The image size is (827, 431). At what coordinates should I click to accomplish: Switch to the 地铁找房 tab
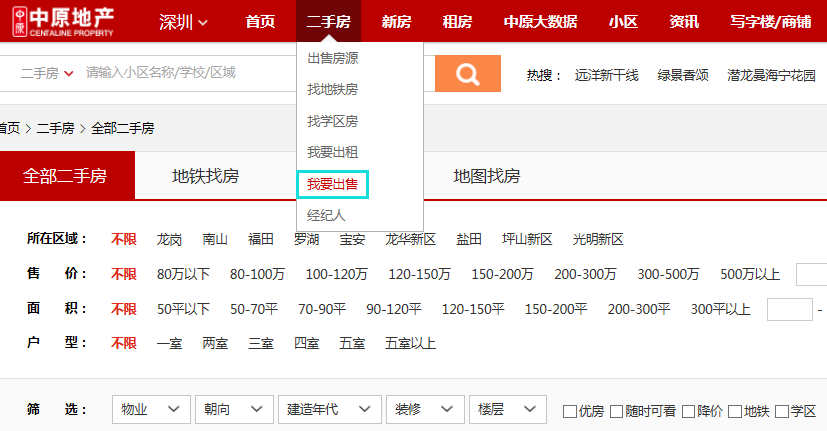click(x=206, y=177)
